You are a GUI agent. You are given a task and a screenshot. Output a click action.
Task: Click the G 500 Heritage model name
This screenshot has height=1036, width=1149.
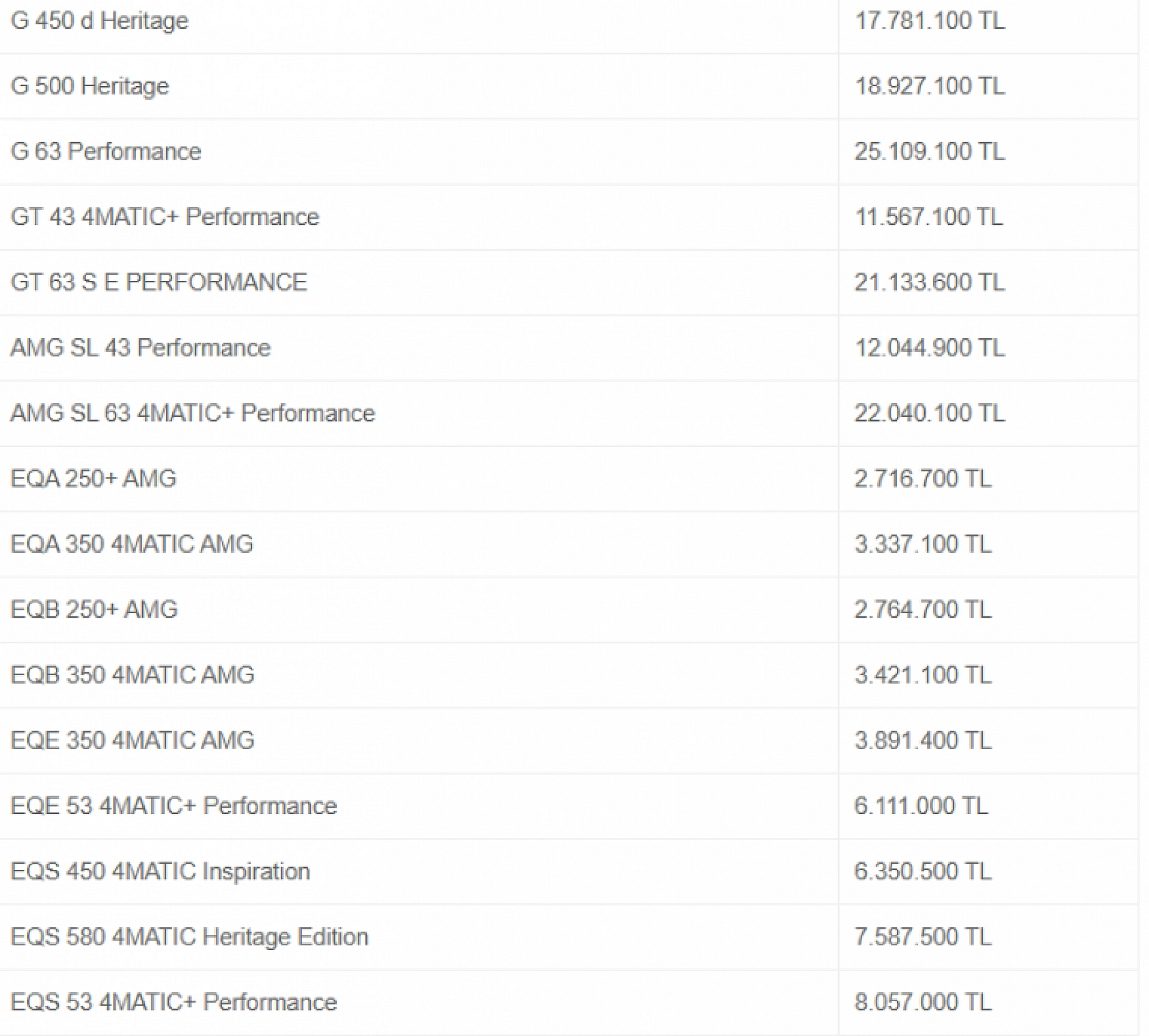coord(90,86)
